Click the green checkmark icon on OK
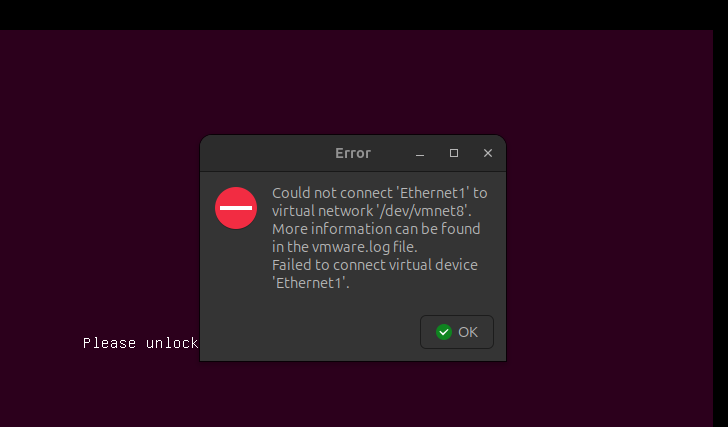The image size is (728, 427). 444,332
